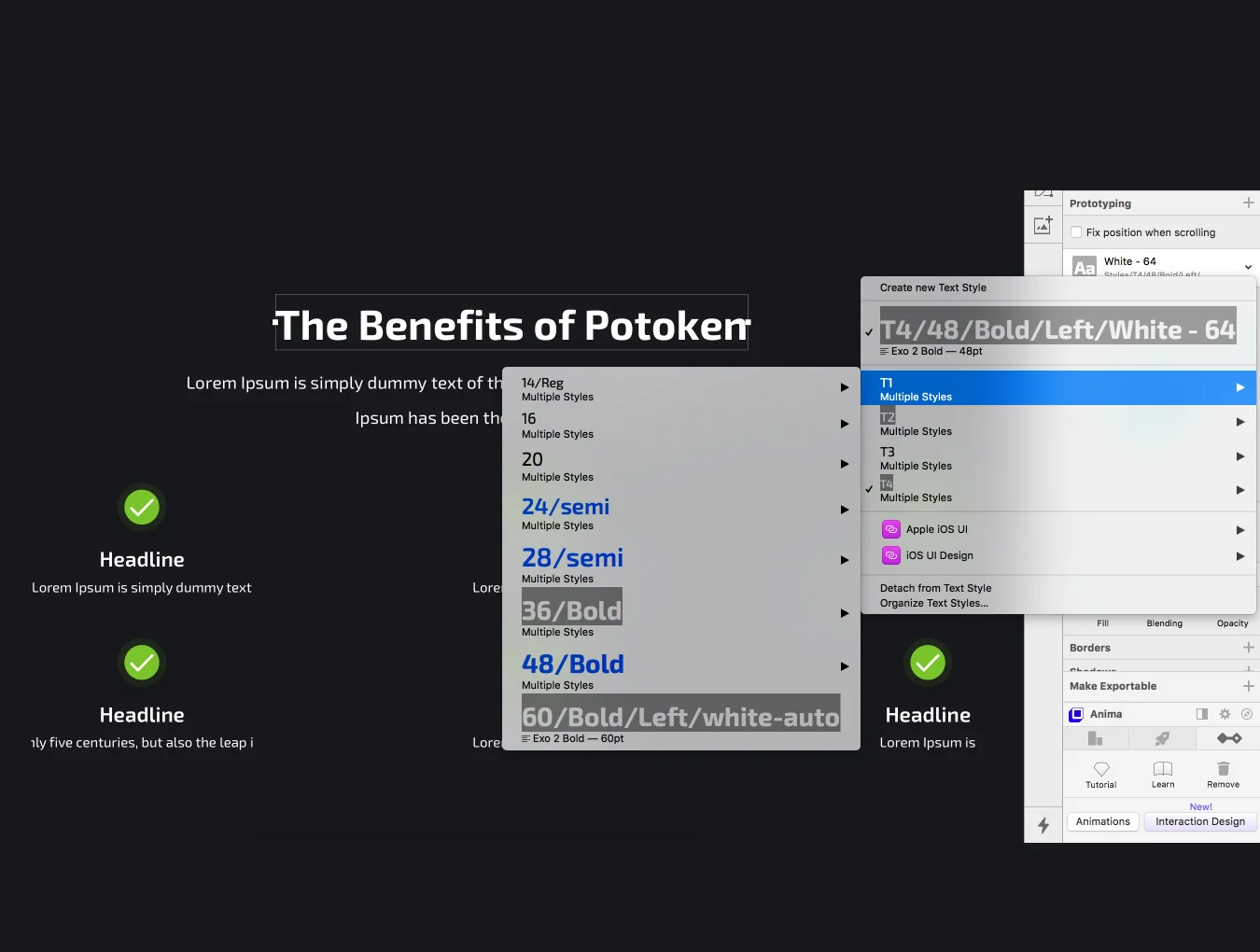Expand the 20 Multiple Styles submenu

pos(681,466)
